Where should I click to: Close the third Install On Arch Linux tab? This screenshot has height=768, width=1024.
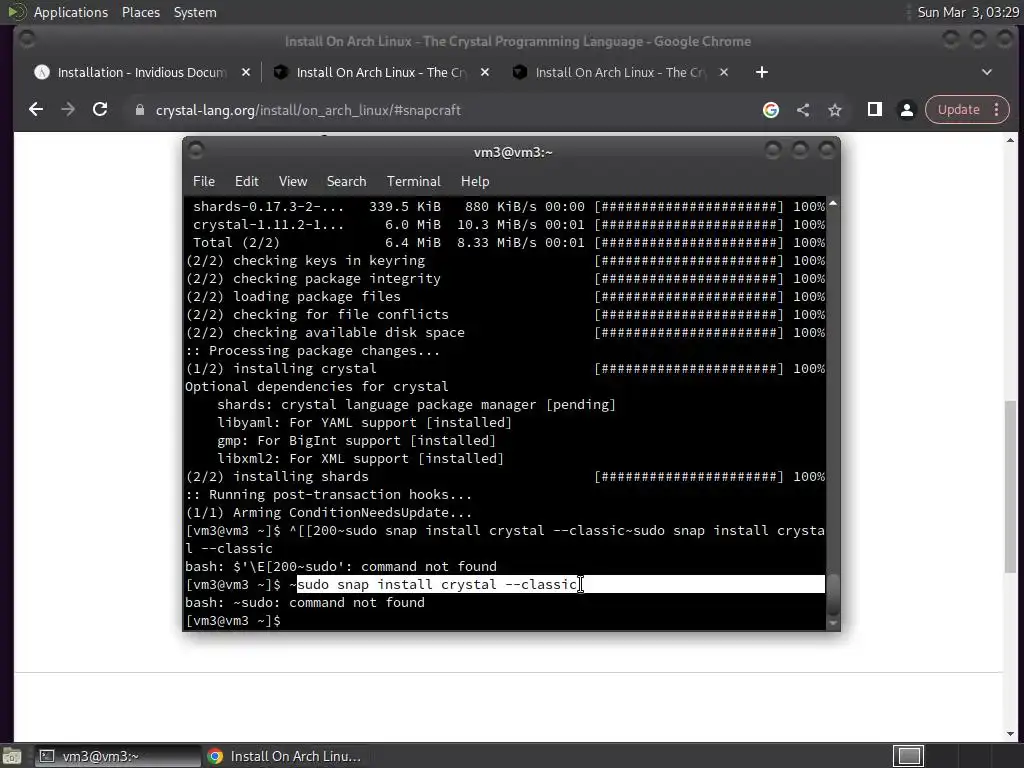pos(724,72)
